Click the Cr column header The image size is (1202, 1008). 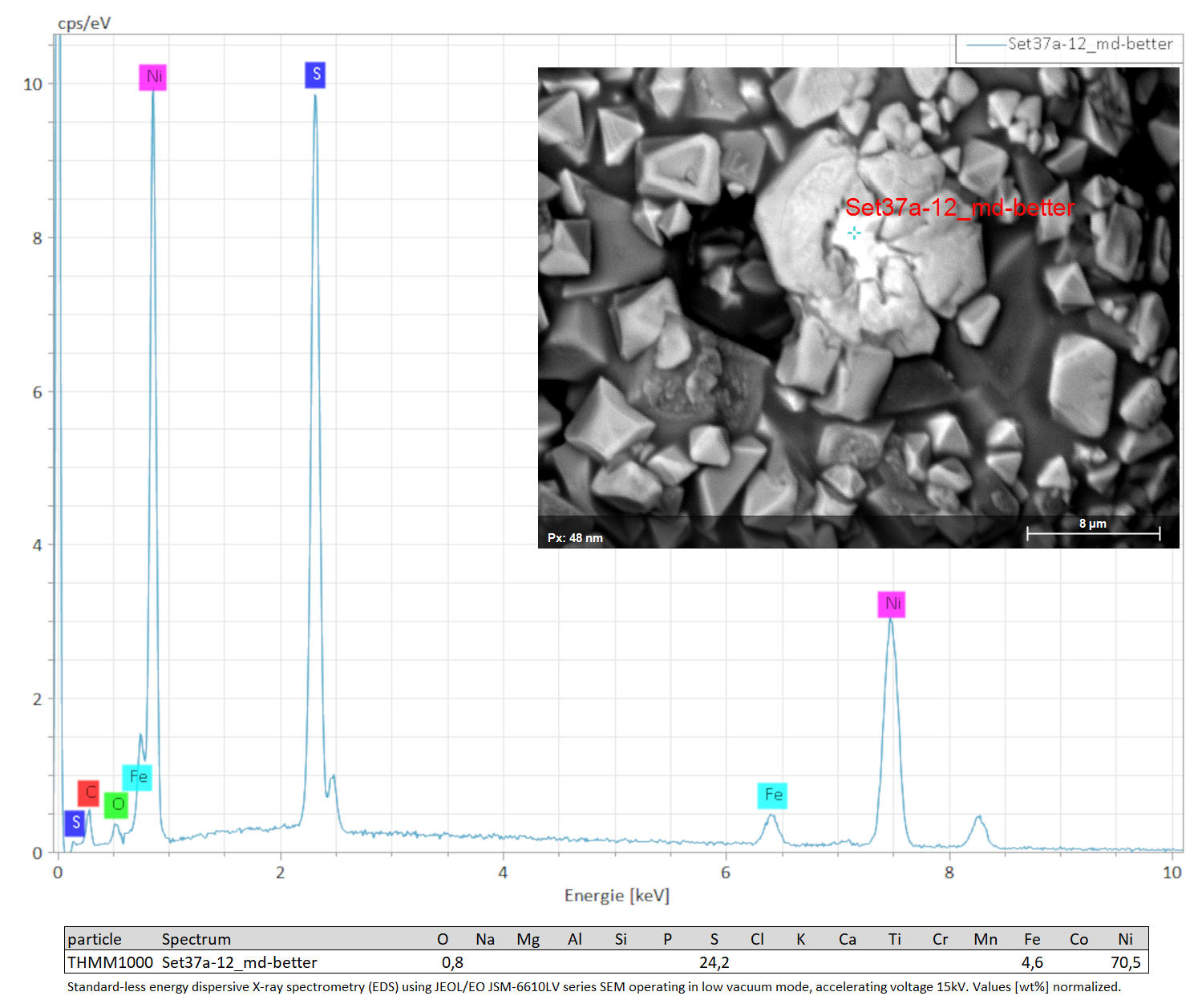click(941, 939)
